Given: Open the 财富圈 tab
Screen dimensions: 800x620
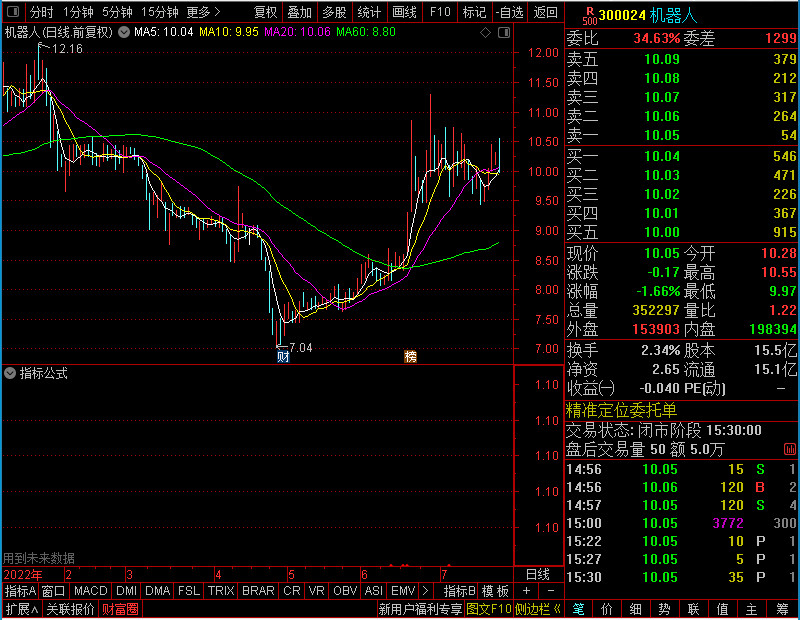Looking at the screenshot, I should (x=120, y=609).
